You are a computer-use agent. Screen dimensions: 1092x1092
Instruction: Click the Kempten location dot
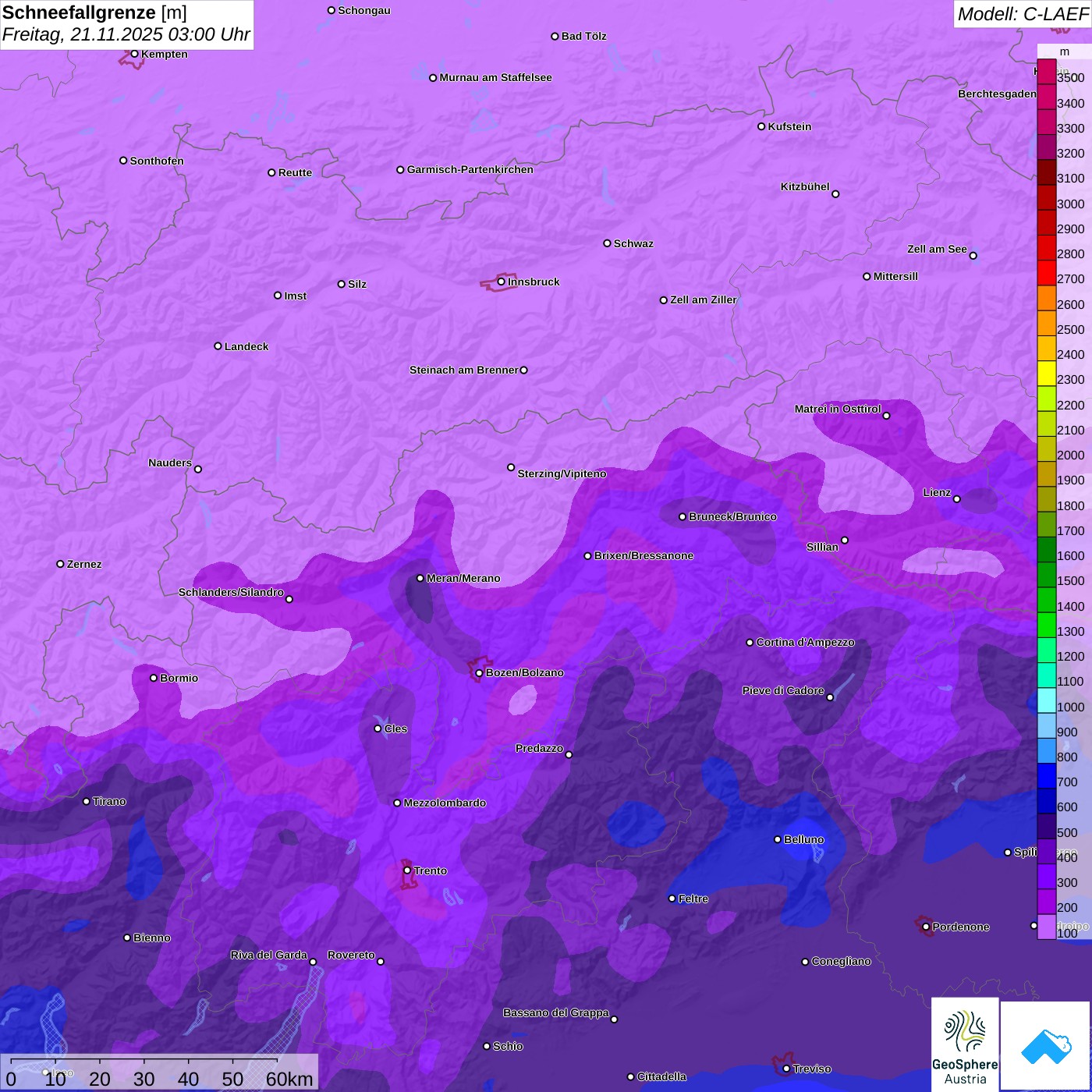tap(134, 54)
